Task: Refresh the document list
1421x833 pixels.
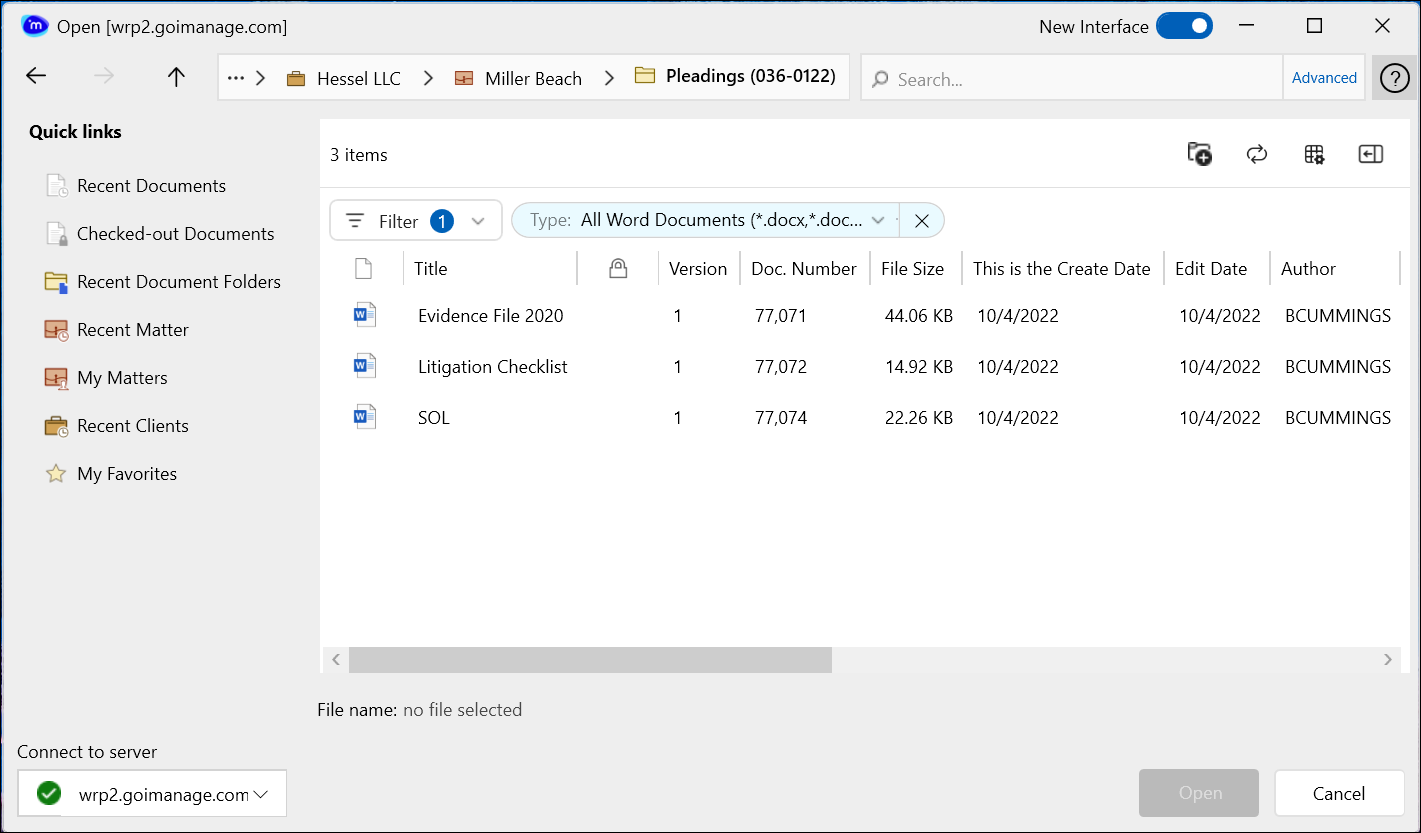Action: 1257,154
